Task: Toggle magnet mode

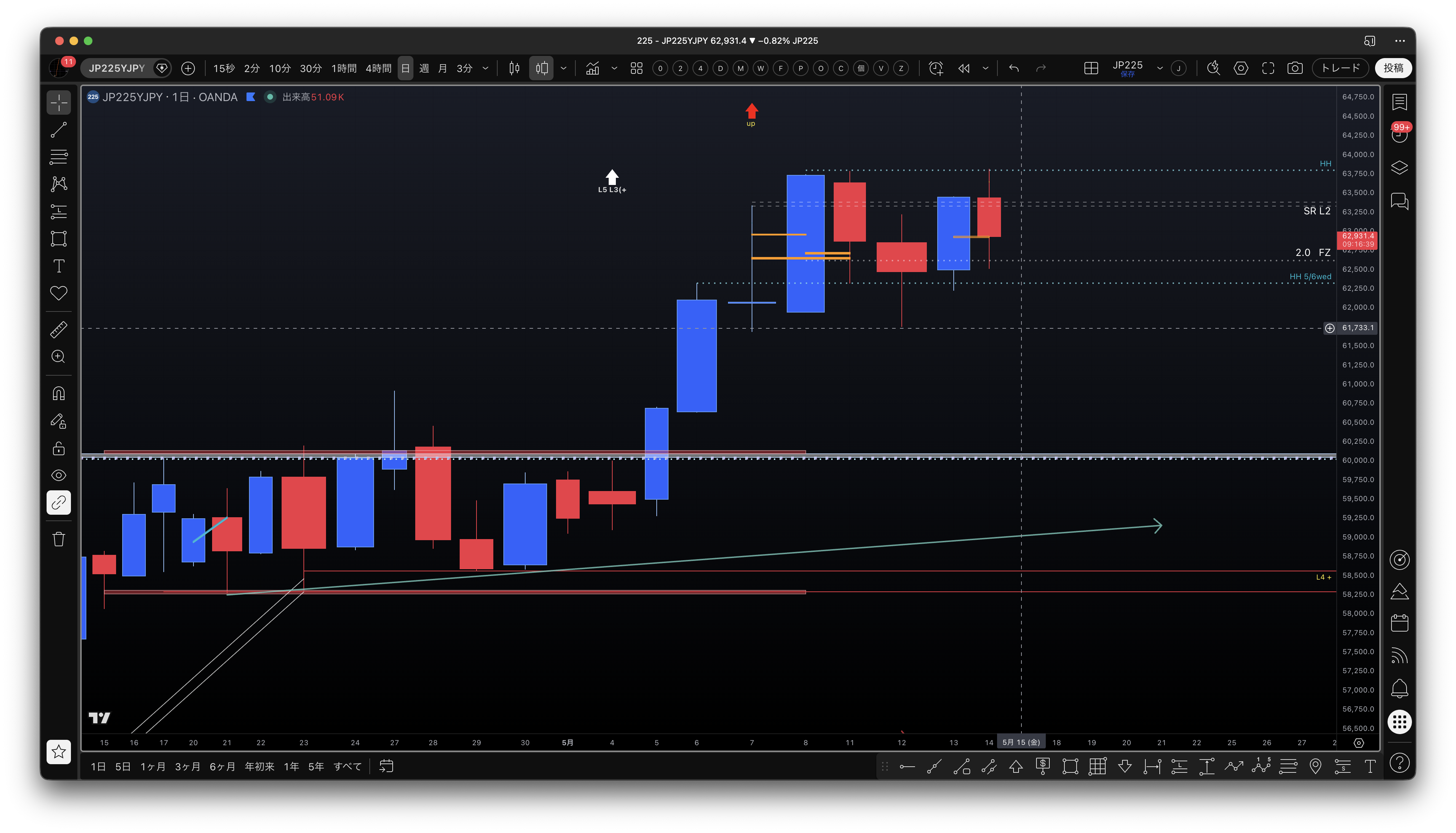Action: [58, 394]
